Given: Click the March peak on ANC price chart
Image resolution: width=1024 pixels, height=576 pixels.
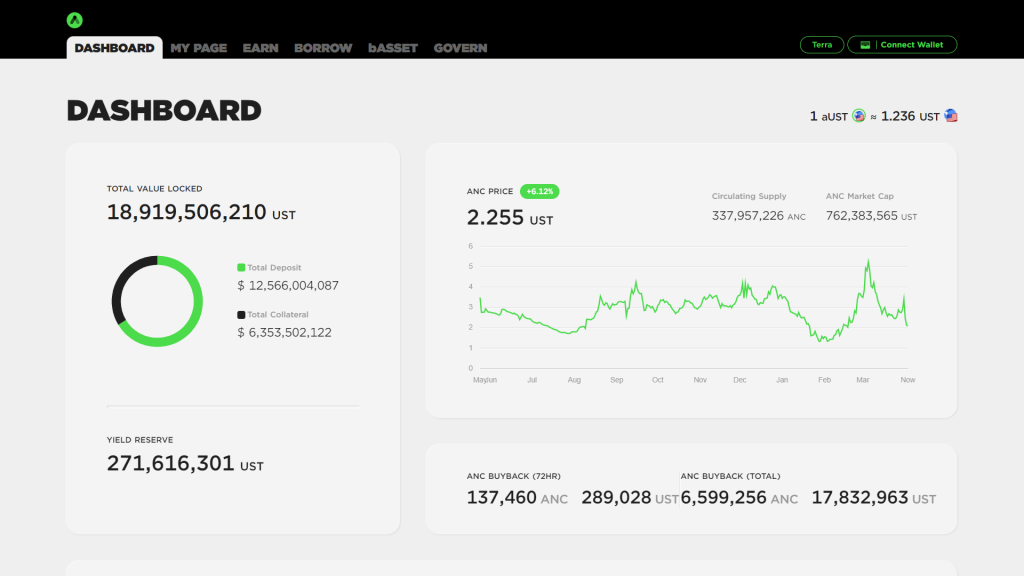Looking at the screenshot, I should (x=868, y=261).
